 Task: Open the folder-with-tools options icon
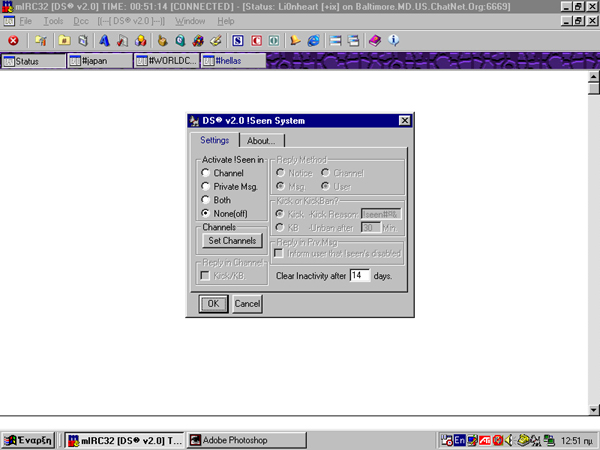tap(41, 40)
